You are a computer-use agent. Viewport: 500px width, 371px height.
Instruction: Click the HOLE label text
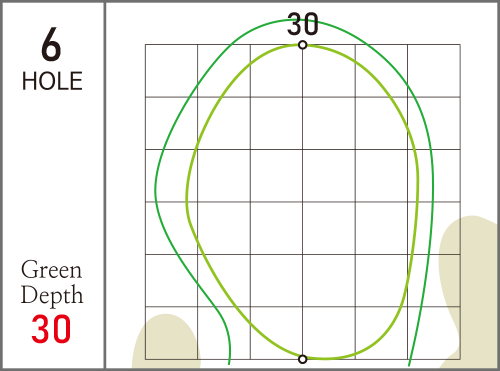(52, 81)
